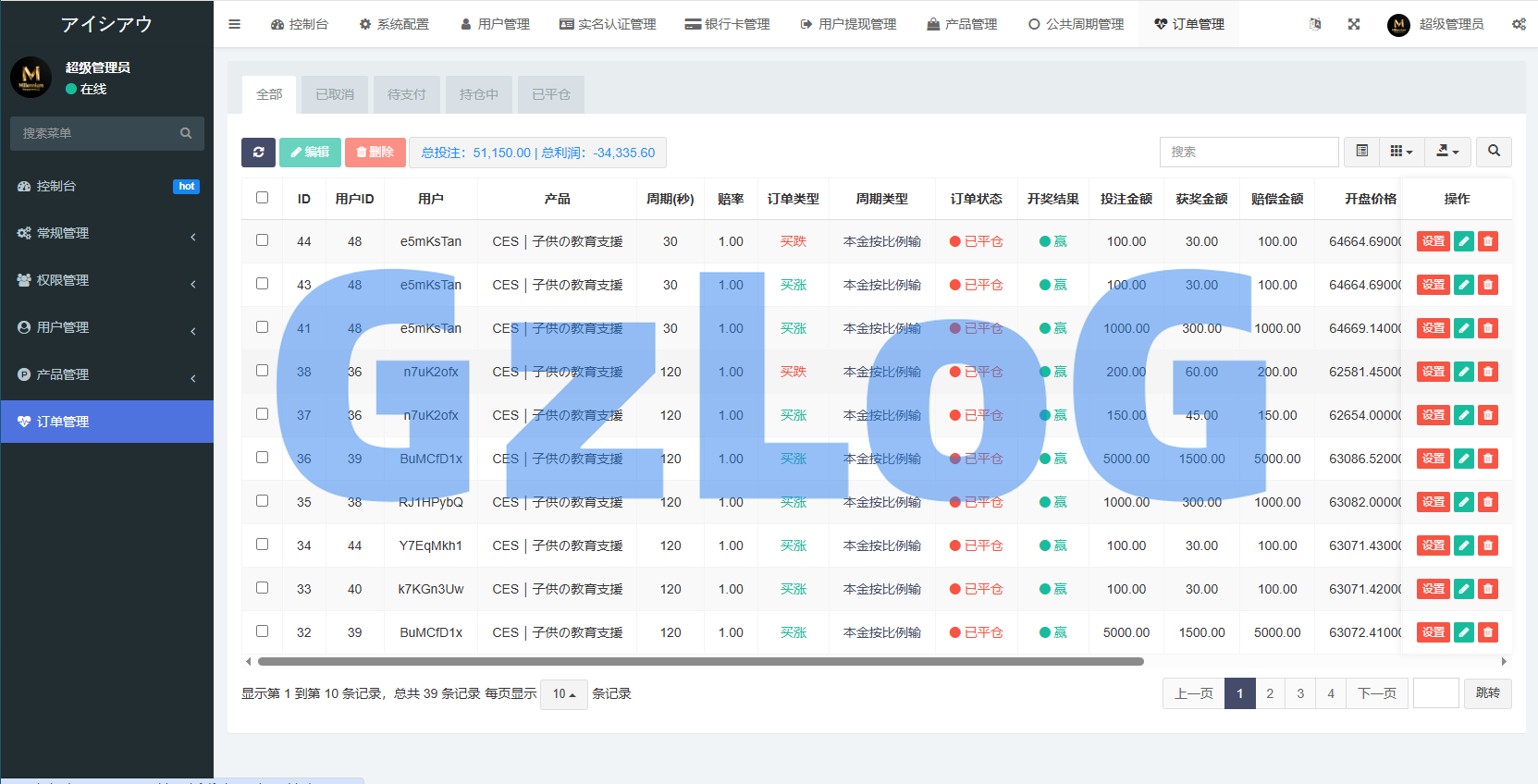The image size is (1538, 784).
Task: Select the checkbox for order ID 41
Action: (x=263, y=327)
